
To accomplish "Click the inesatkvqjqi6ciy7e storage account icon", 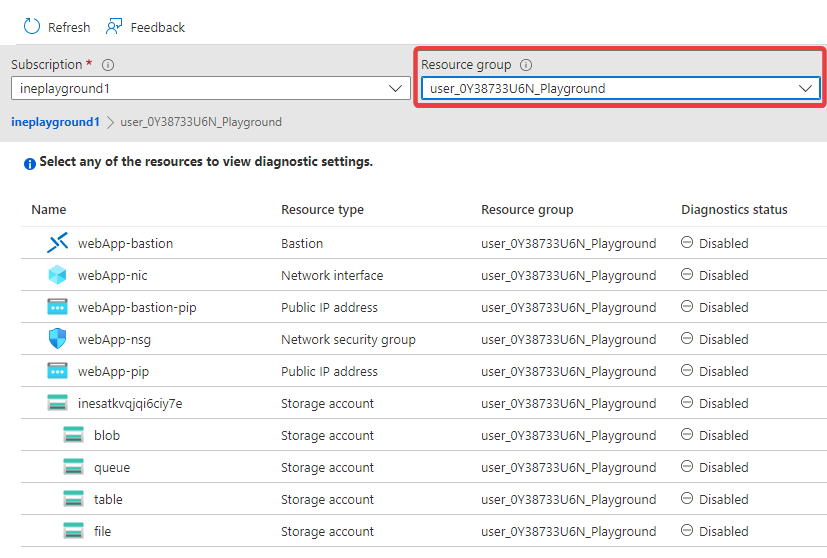I will point(57,403).
